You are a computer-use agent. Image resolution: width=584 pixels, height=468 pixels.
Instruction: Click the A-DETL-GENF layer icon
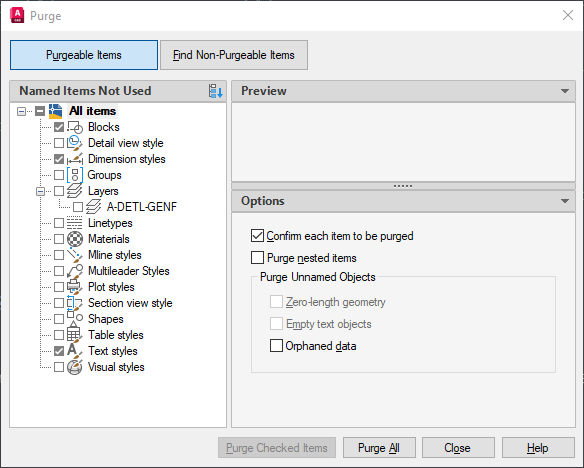(93, 207)
